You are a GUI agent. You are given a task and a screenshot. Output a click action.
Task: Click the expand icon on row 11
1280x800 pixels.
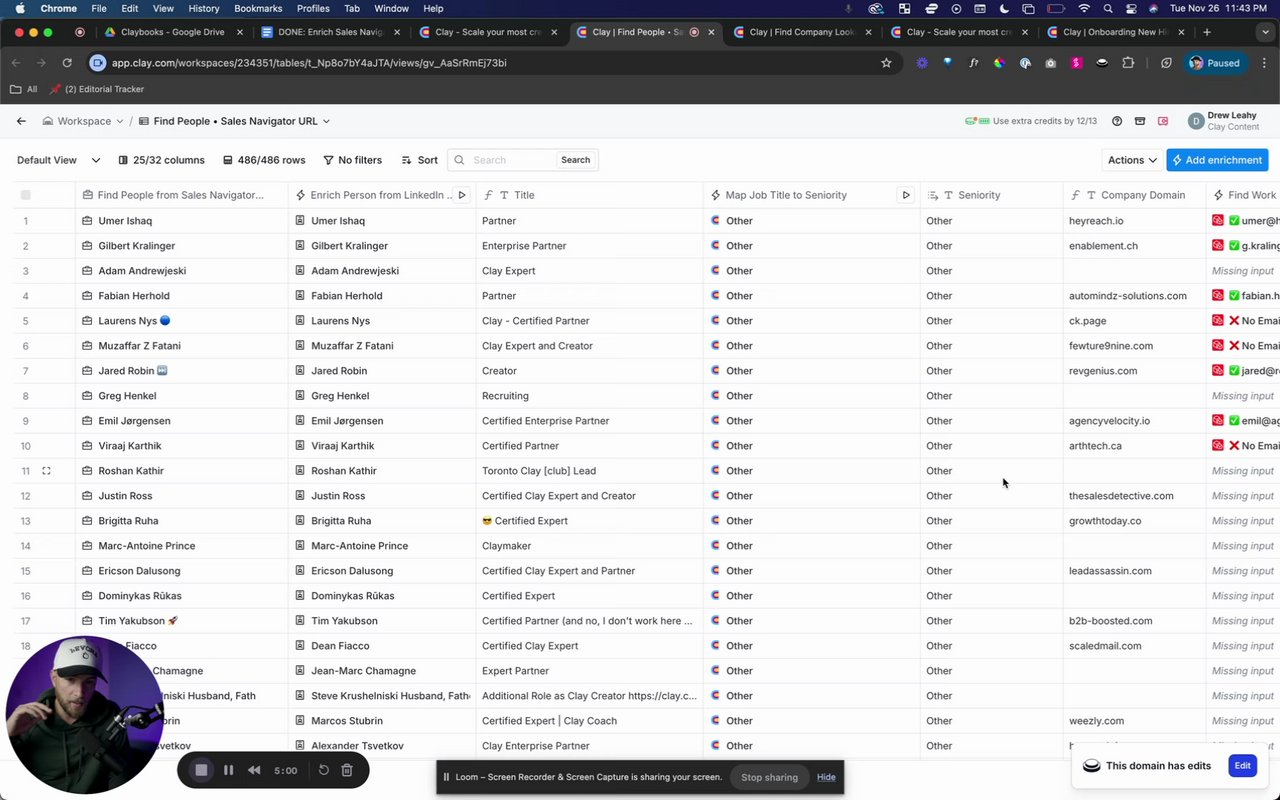46,471
